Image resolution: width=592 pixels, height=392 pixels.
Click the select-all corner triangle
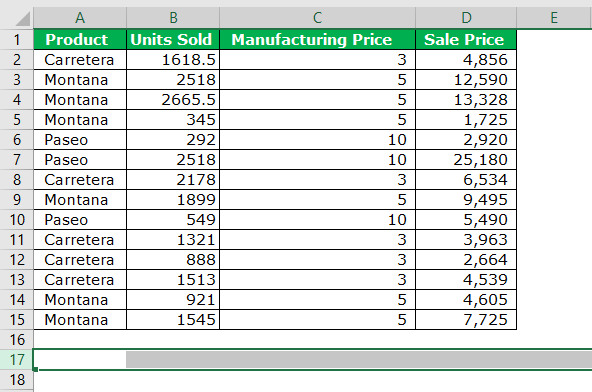[x=22, y=18]
